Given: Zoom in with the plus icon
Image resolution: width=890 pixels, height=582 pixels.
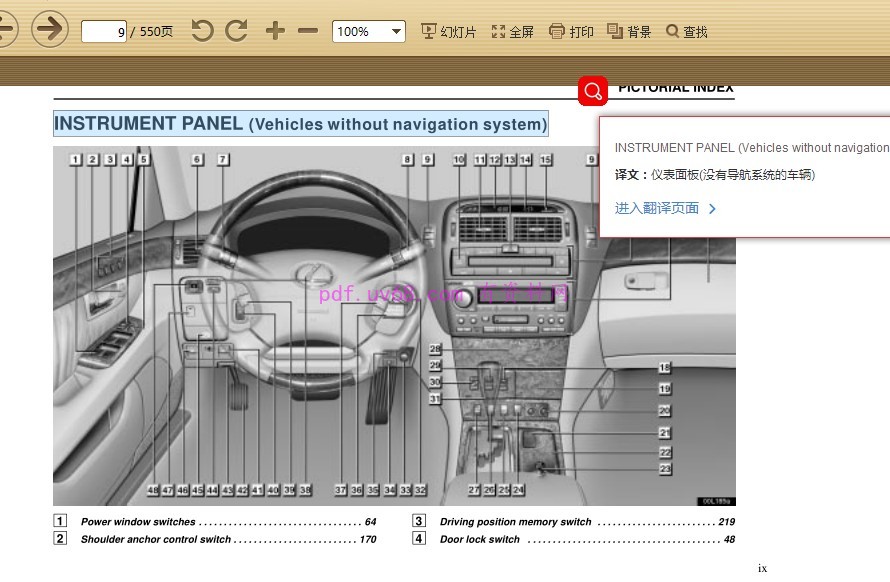Looking at the screenshot, I should click(x=275, y=31).
